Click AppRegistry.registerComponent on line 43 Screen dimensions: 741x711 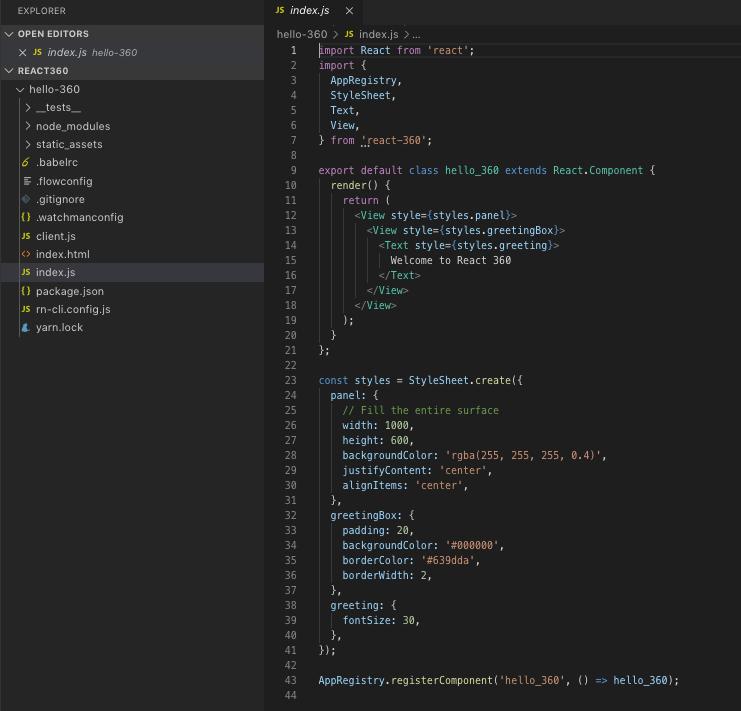point(405,680)
